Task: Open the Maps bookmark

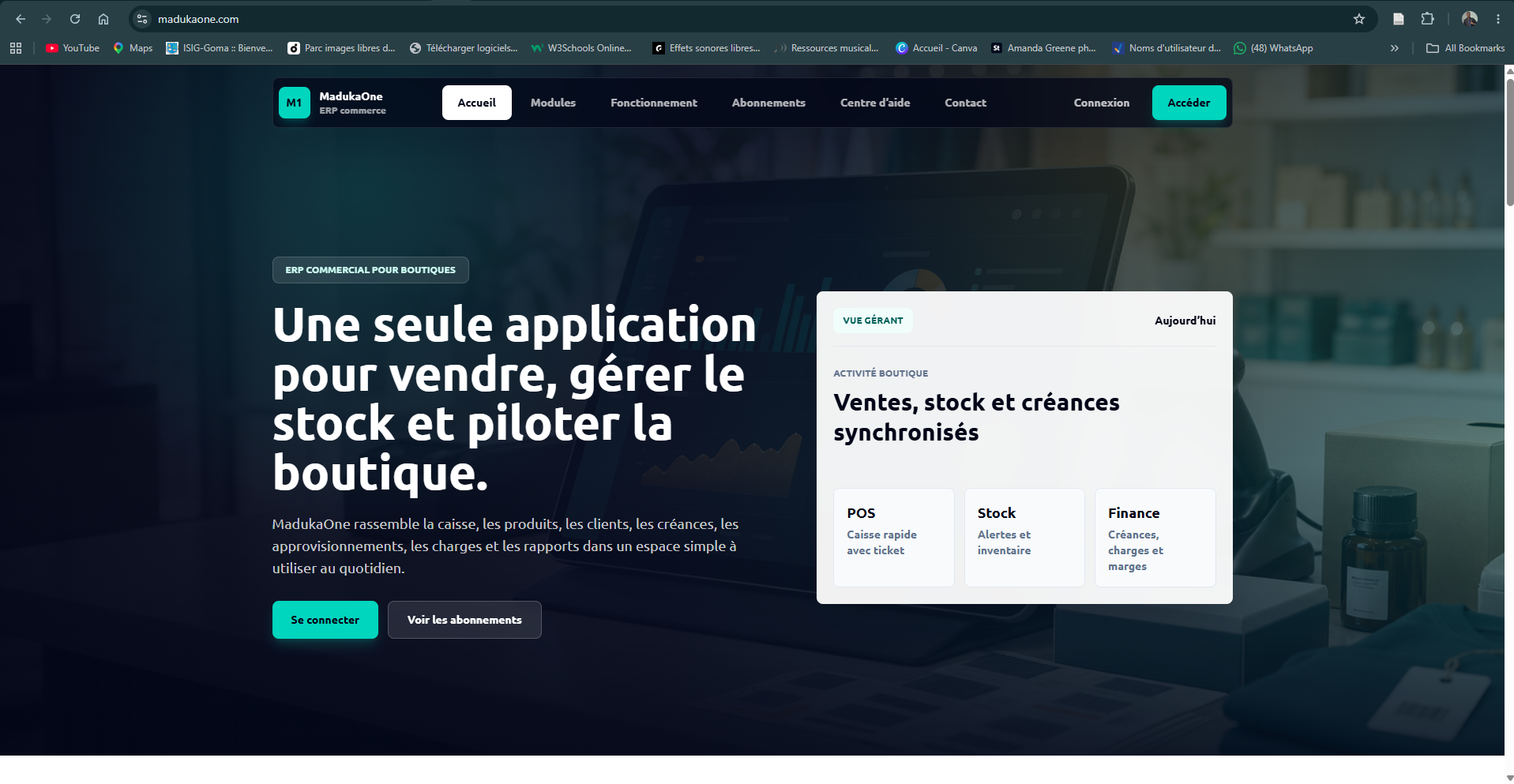Action: (133, 48)
